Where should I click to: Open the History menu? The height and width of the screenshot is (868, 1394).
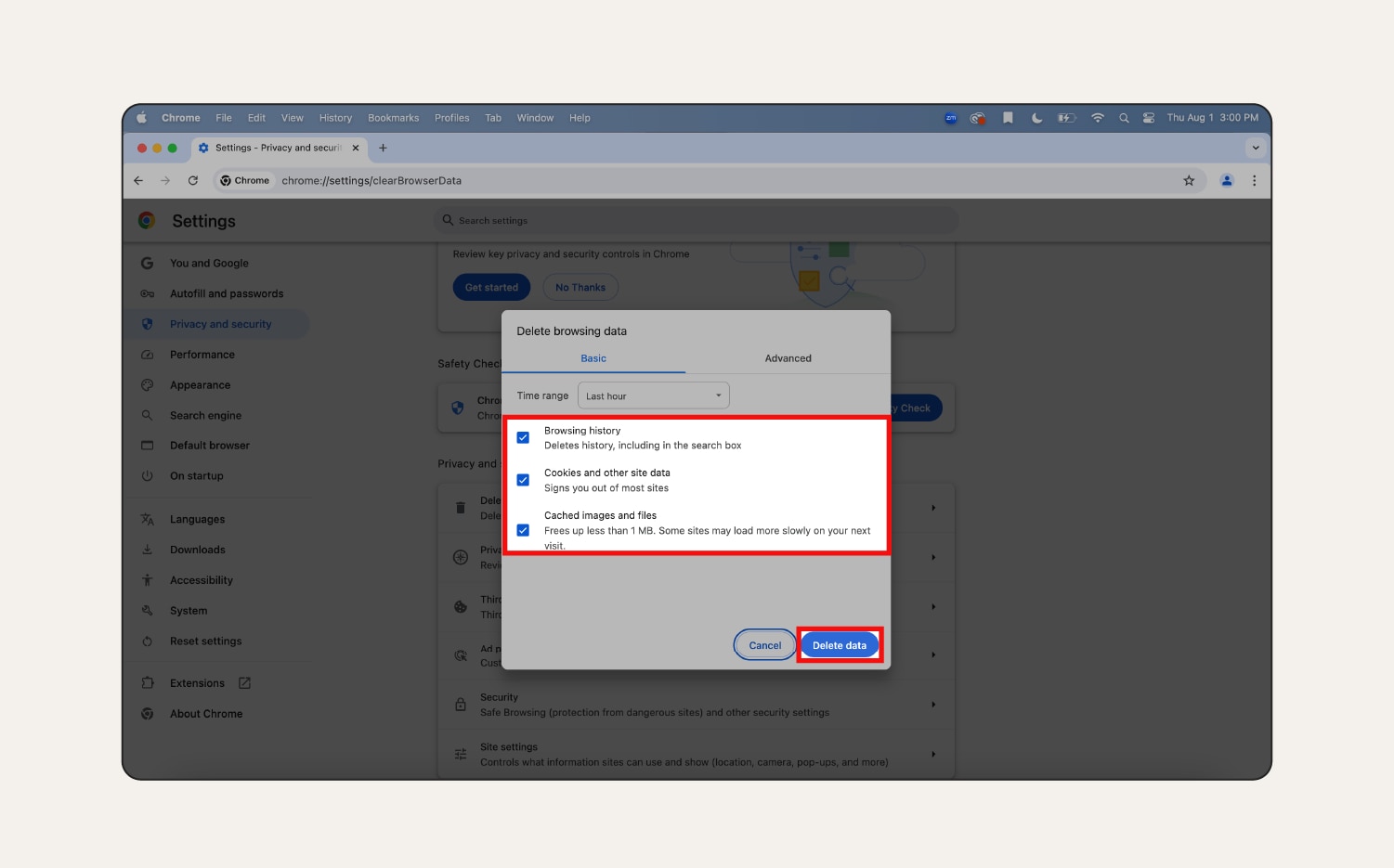click(335, 118)
